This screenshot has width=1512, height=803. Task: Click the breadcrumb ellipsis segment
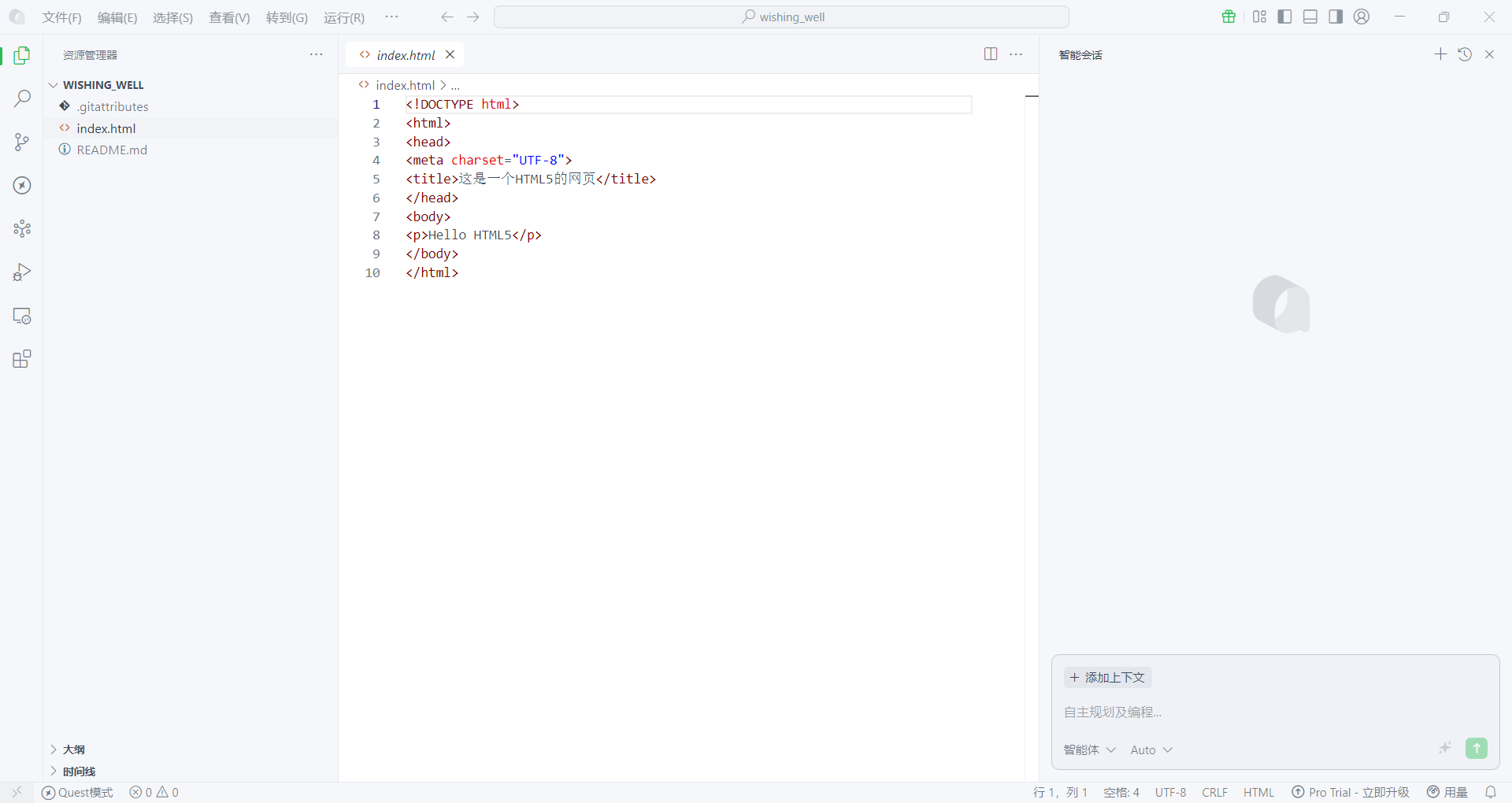455,85
